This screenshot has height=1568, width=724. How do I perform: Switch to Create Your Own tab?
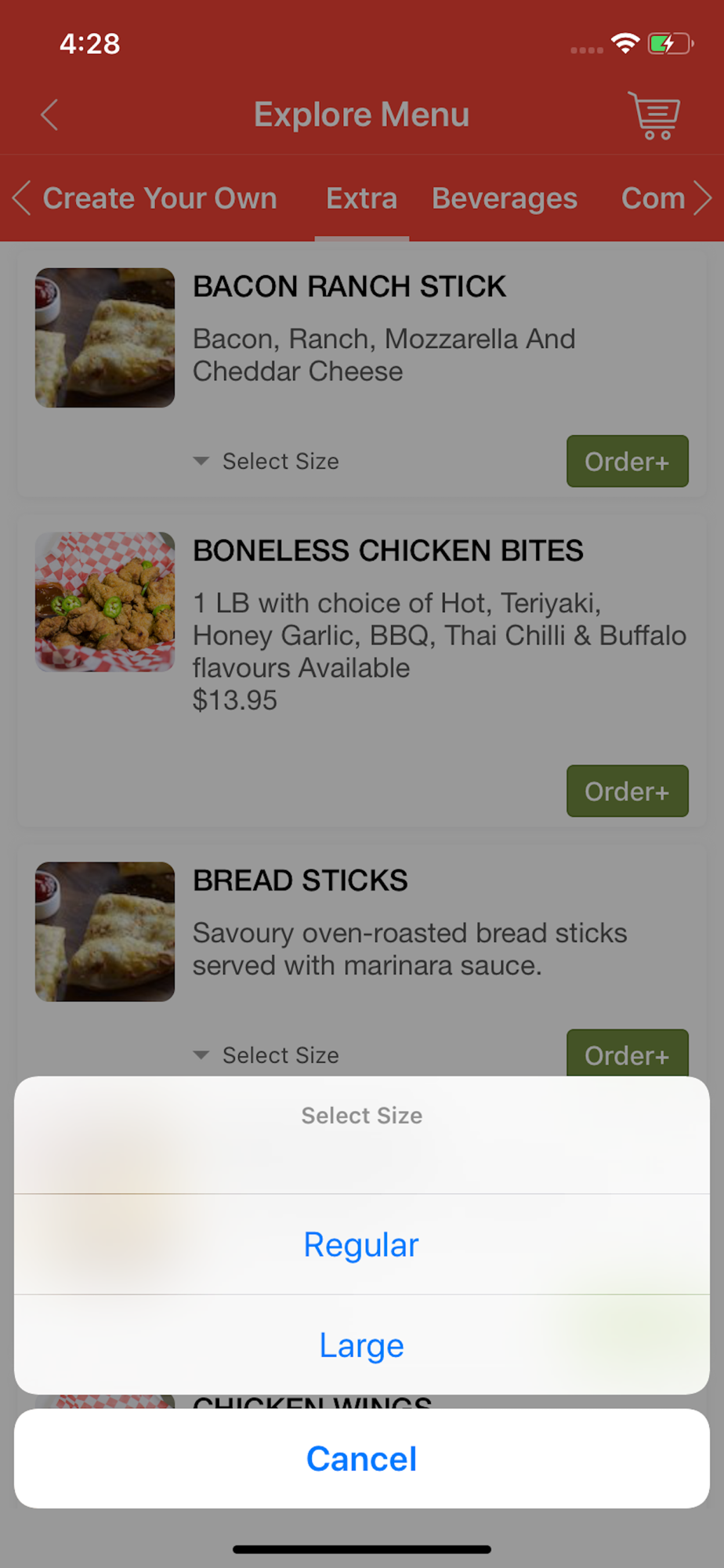coord(160,198)
